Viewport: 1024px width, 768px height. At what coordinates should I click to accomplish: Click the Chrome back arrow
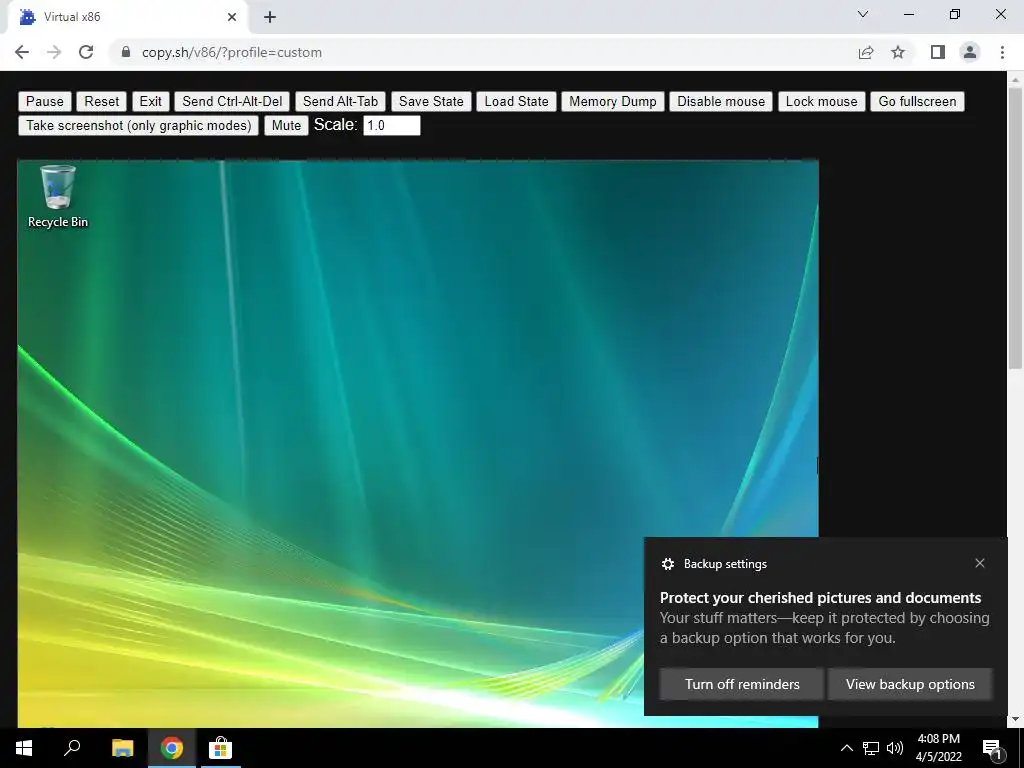[22, 52]
